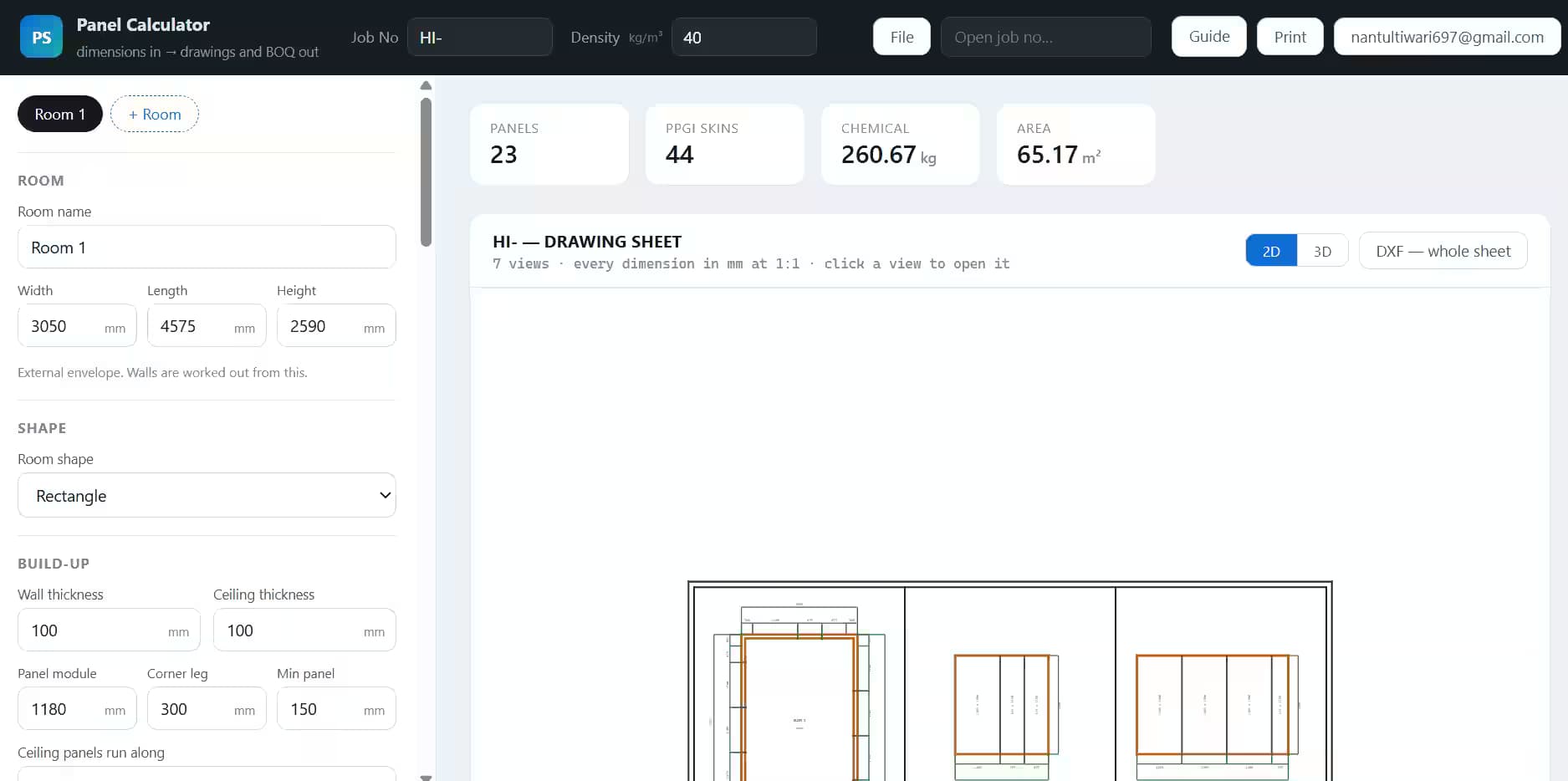This screenshot has width=1568, height=781.
Task: Edit the Ceiling thickness field
Action: pyautogui.click(x=304, y=630)
